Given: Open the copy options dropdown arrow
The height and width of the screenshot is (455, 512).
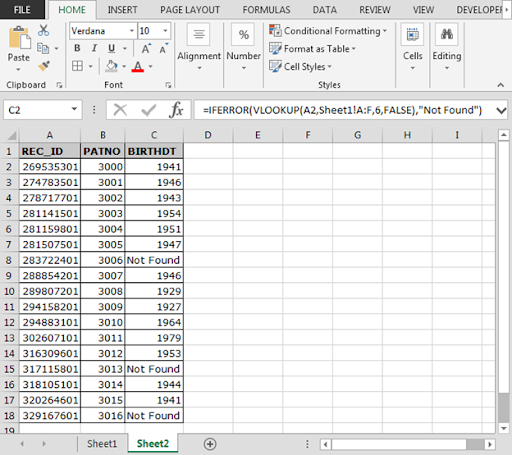Looking at the screenshot, I should [56, 49].
